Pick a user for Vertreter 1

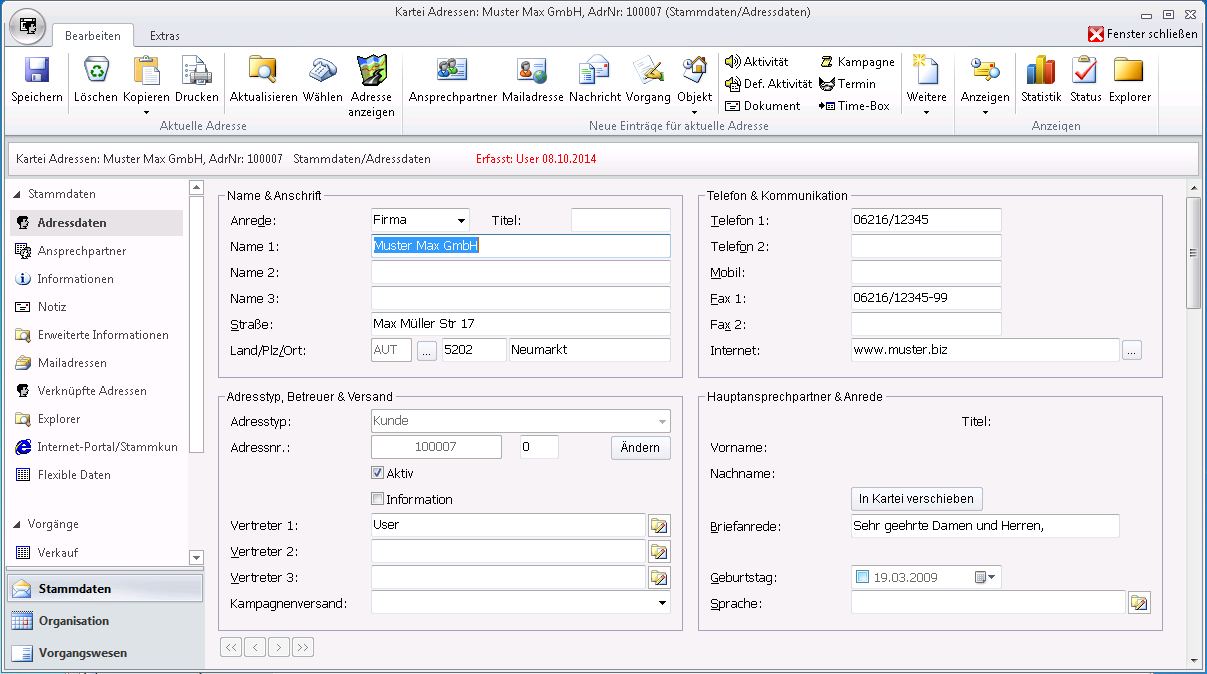click(x=659, y=526)
